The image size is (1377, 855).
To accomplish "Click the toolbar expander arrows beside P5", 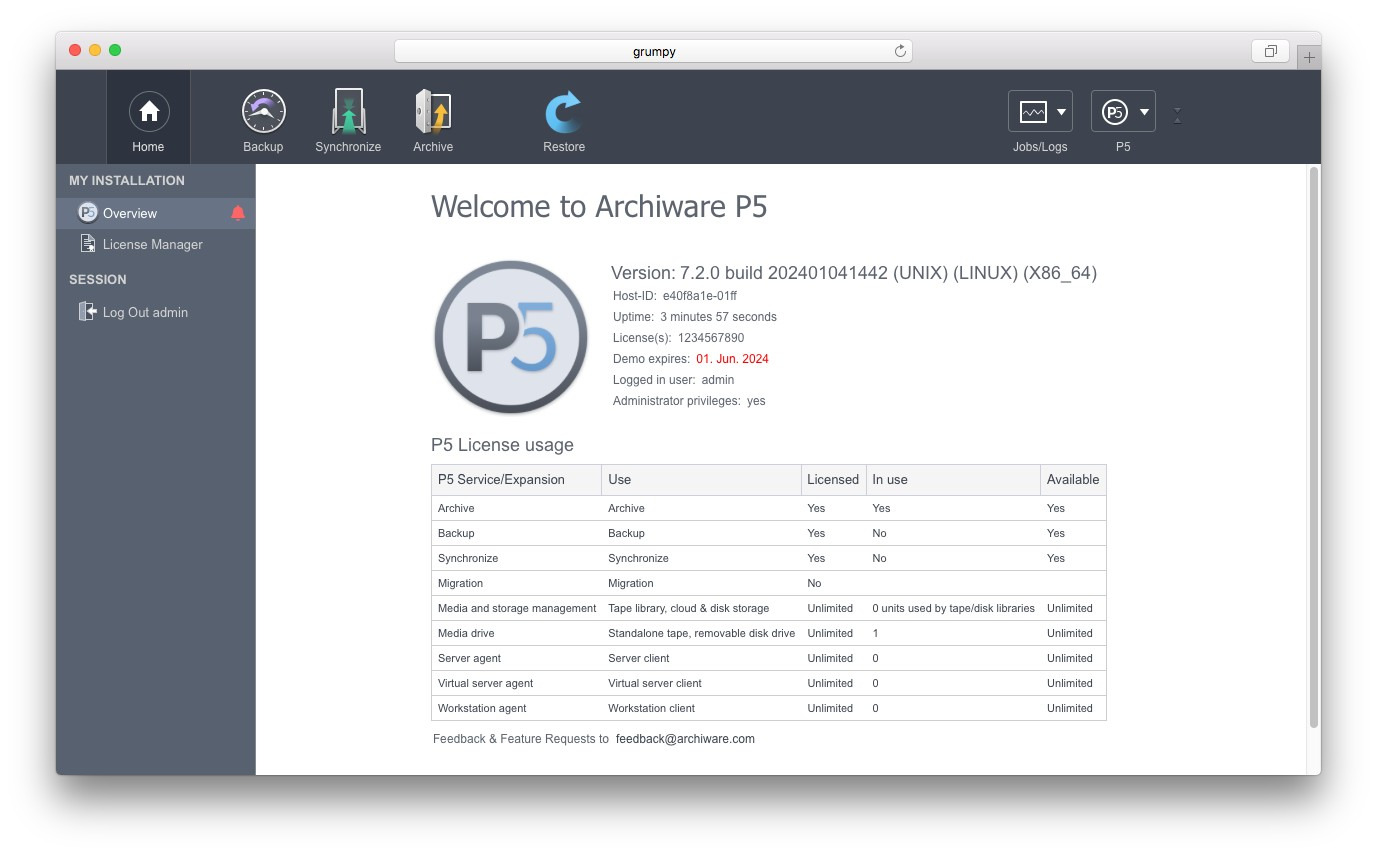I will (x=1177, y=115).
